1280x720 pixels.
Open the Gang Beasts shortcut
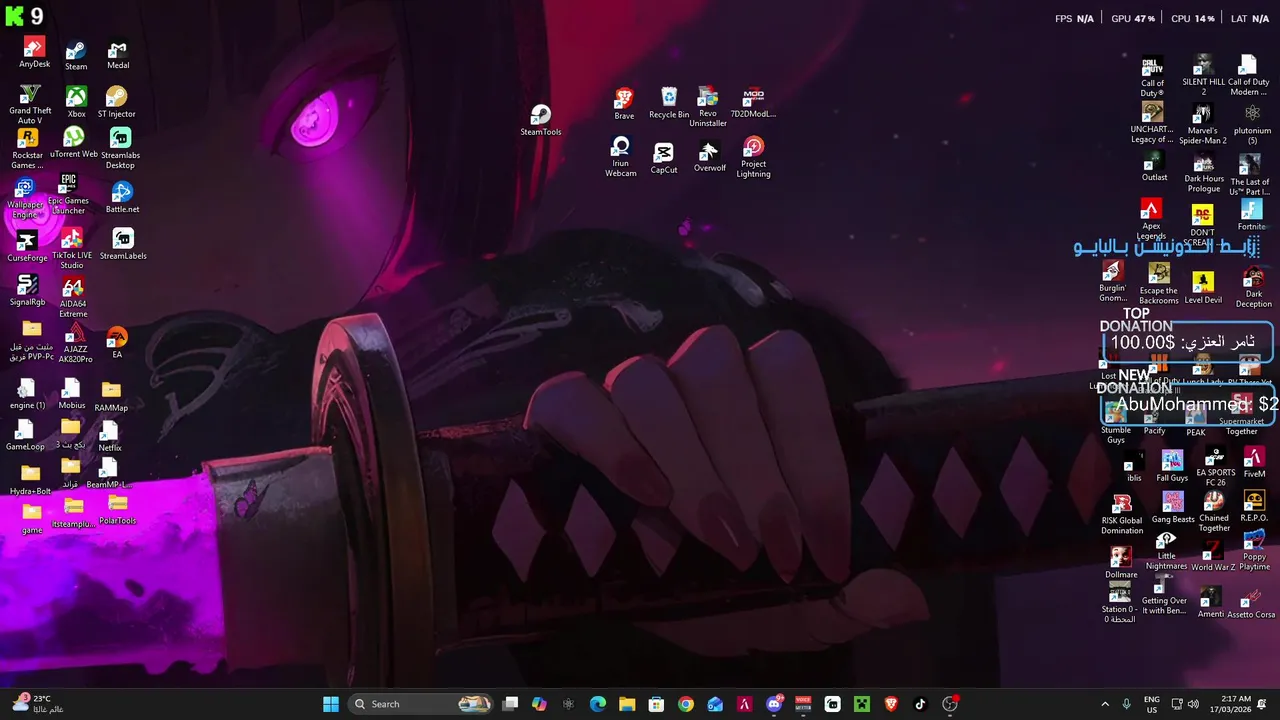pyautogui.click(x=1173, y=508)
